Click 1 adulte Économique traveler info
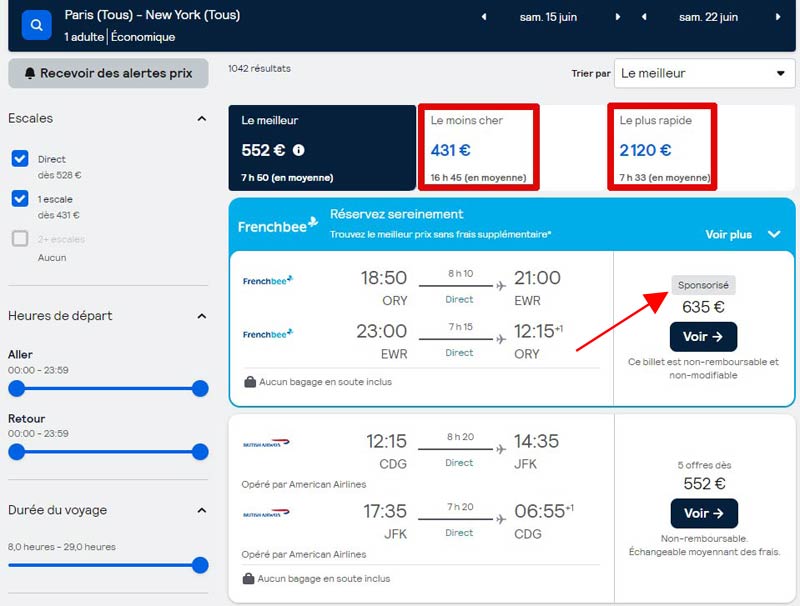 coord(119,37)
